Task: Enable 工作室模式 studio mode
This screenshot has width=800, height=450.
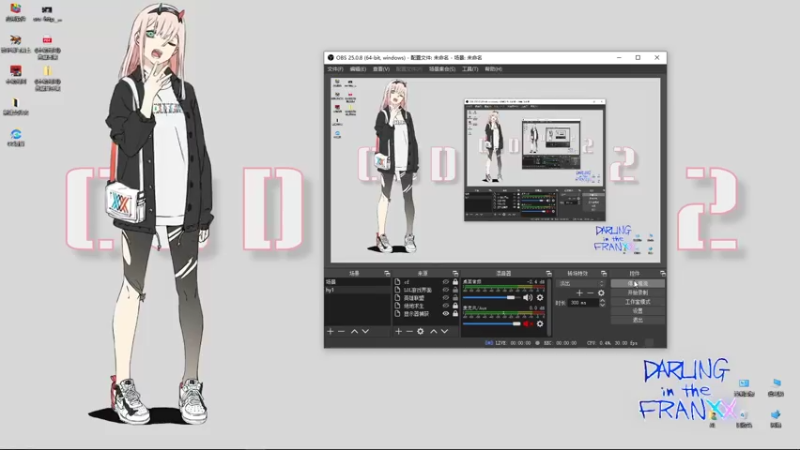Action: point(638,302)
